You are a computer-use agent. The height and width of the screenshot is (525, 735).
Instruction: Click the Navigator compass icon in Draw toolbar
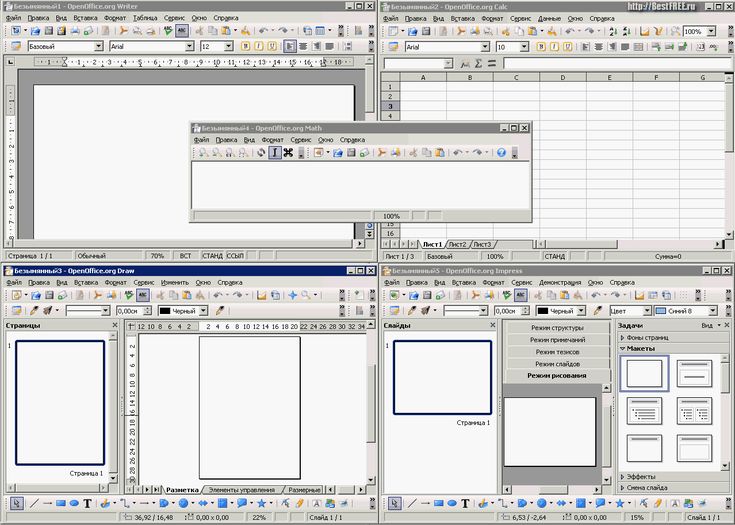pos(292,295)
